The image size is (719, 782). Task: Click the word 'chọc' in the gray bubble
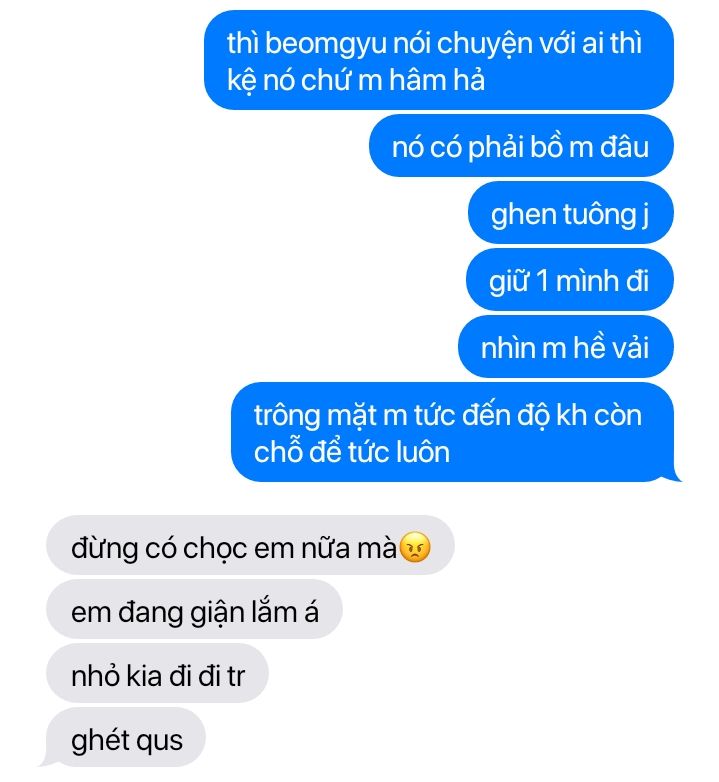point(215,550)
